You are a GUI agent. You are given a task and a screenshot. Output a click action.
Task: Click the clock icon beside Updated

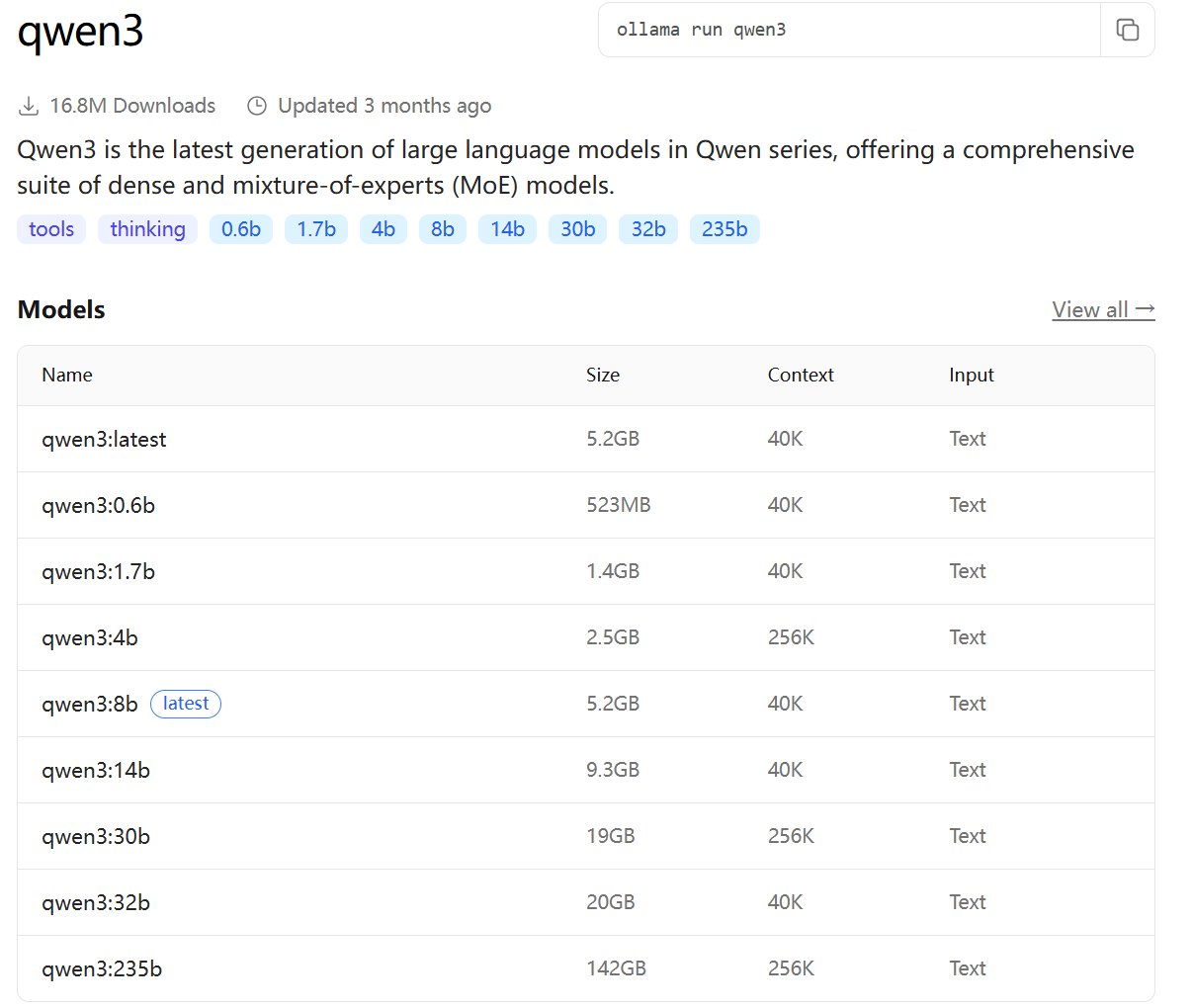(x=257, y=106)
